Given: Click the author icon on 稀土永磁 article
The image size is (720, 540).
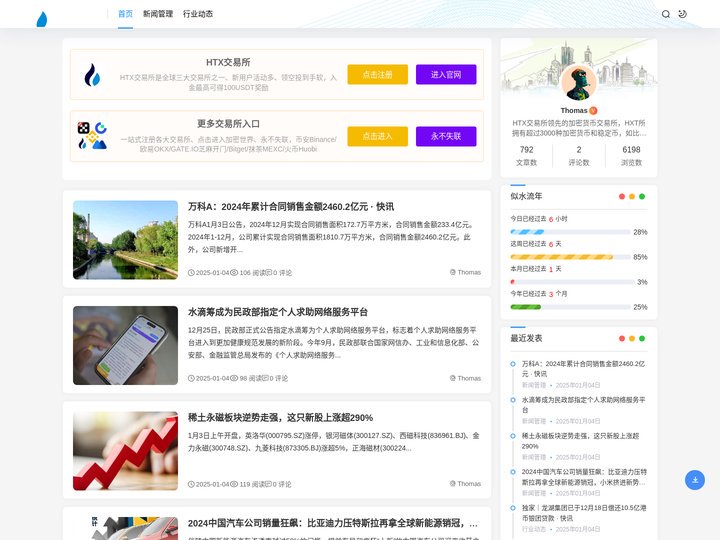Looking at the screenshot, I should (x=453, y=484).
